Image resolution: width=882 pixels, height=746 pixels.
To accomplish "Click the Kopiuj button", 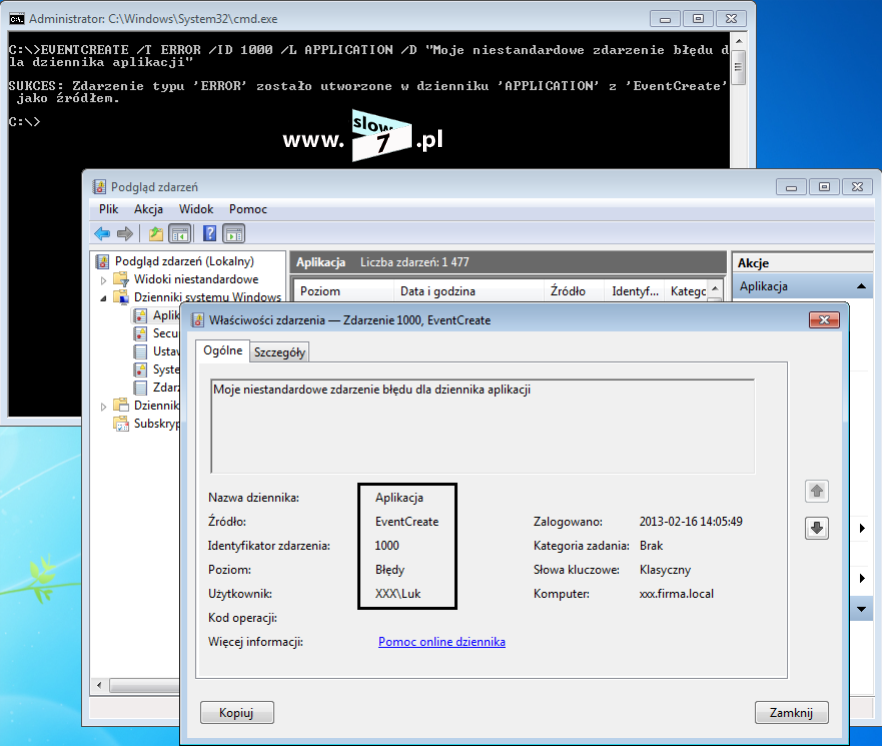I will click(x=237, y=712).
